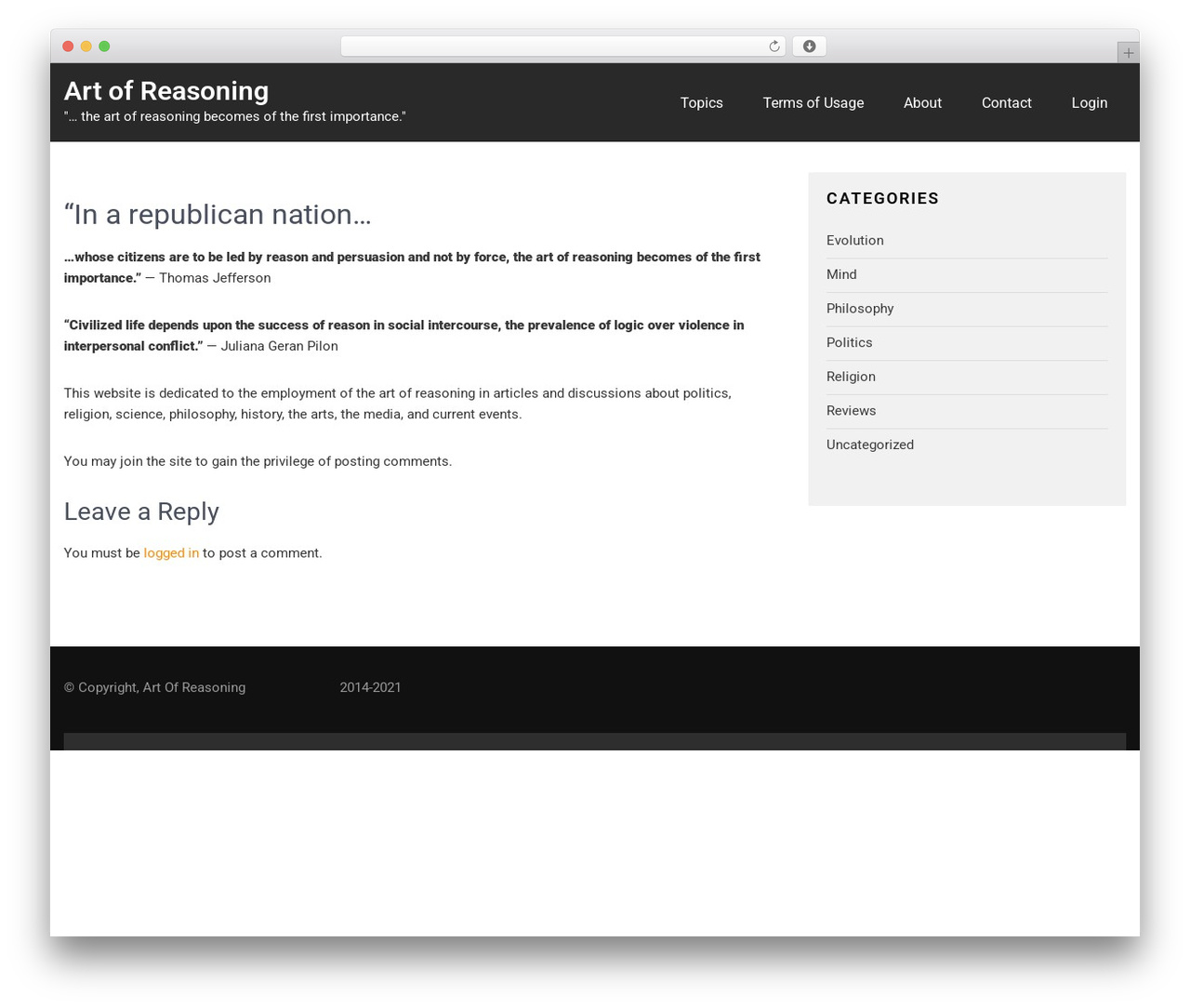Screen dimensions: 1190x1008
Task: Click the browser reload icon
Action: [773, 46]
